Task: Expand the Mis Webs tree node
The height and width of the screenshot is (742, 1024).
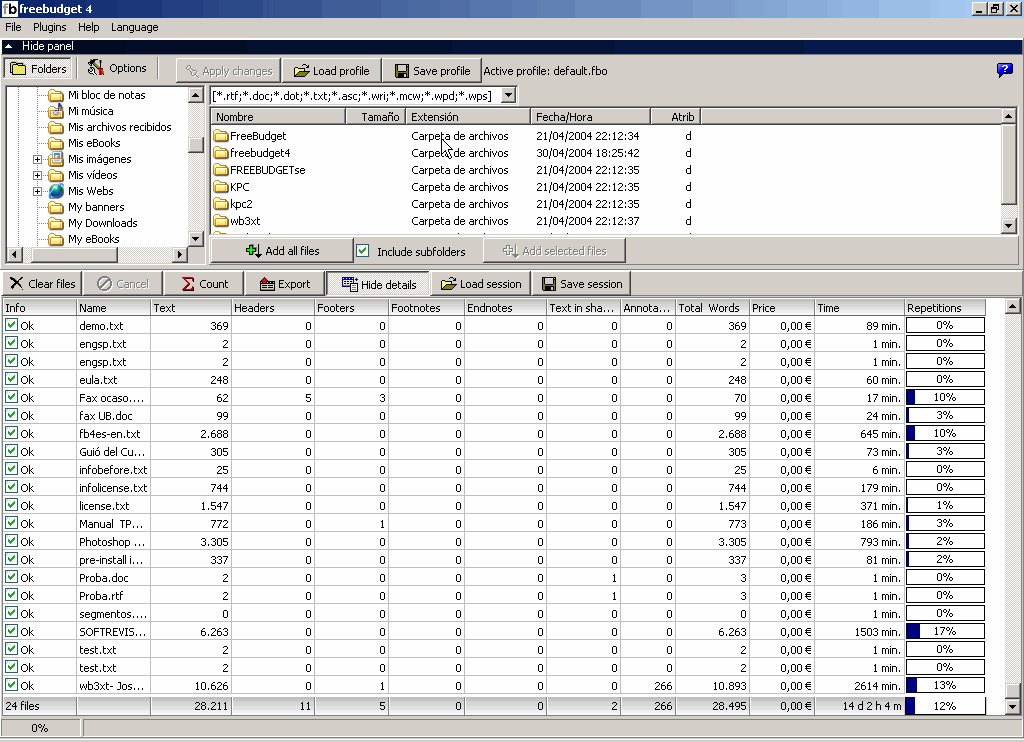Action: [38, 191]
